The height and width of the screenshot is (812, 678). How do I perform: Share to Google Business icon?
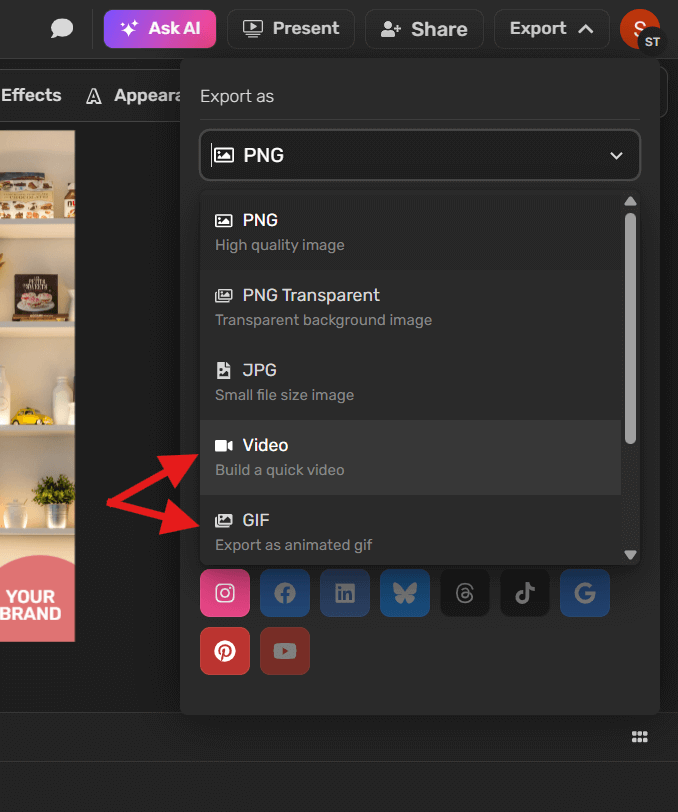point(585,592)
